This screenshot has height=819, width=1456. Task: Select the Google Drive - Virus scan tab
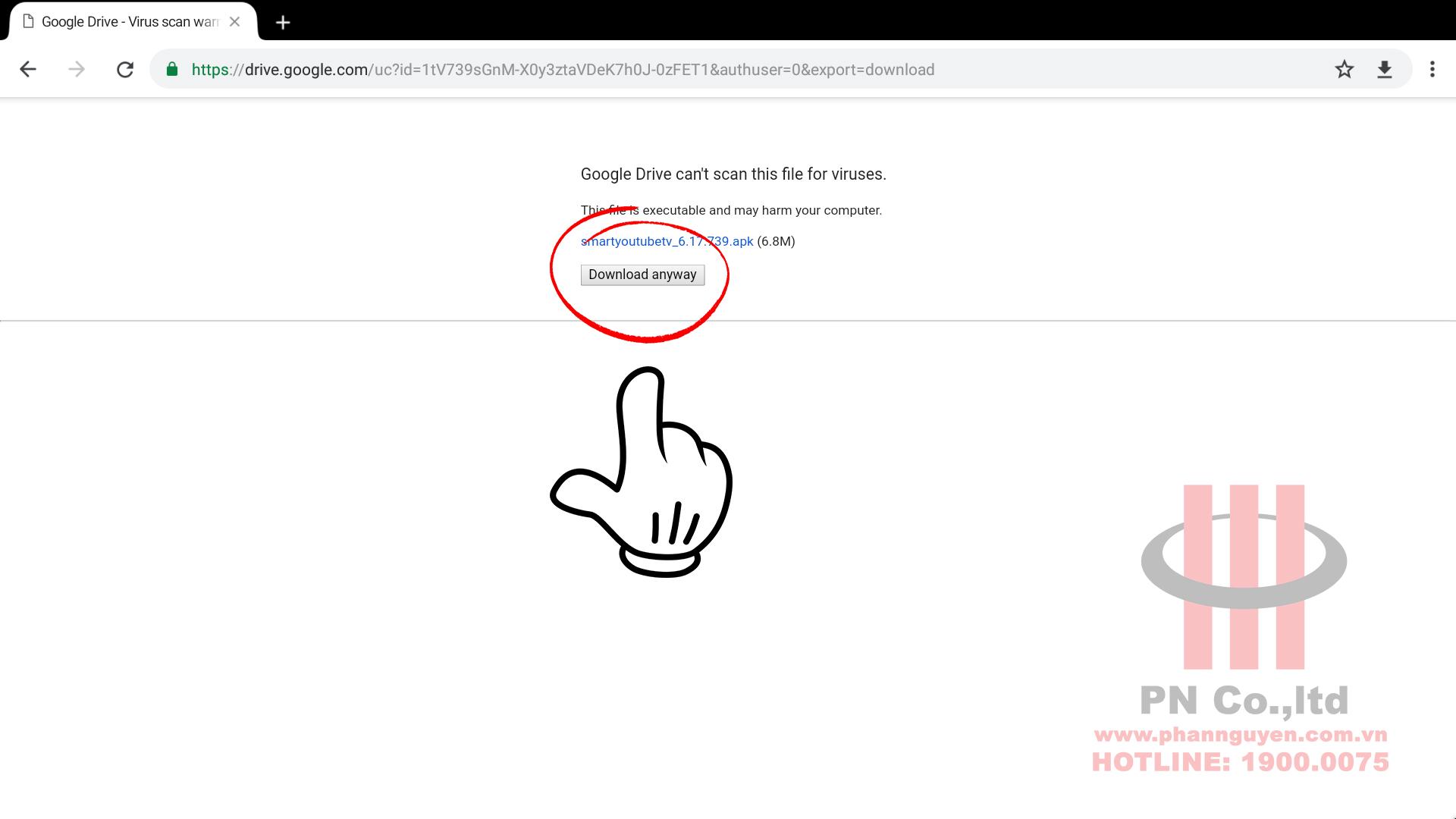tap(129, 22)
